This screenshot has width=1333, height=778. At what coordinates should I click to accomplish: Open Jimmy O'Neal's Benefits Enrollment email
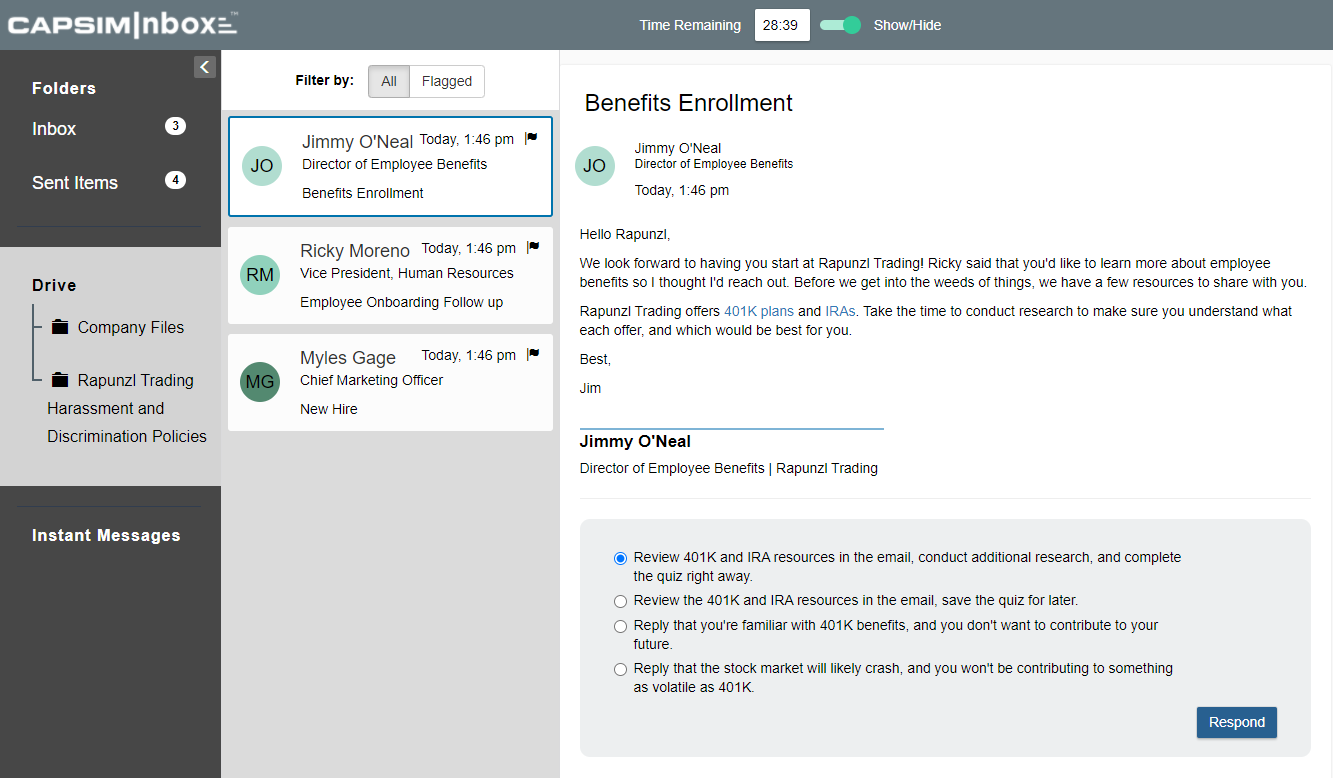click(x=390, y=166)
